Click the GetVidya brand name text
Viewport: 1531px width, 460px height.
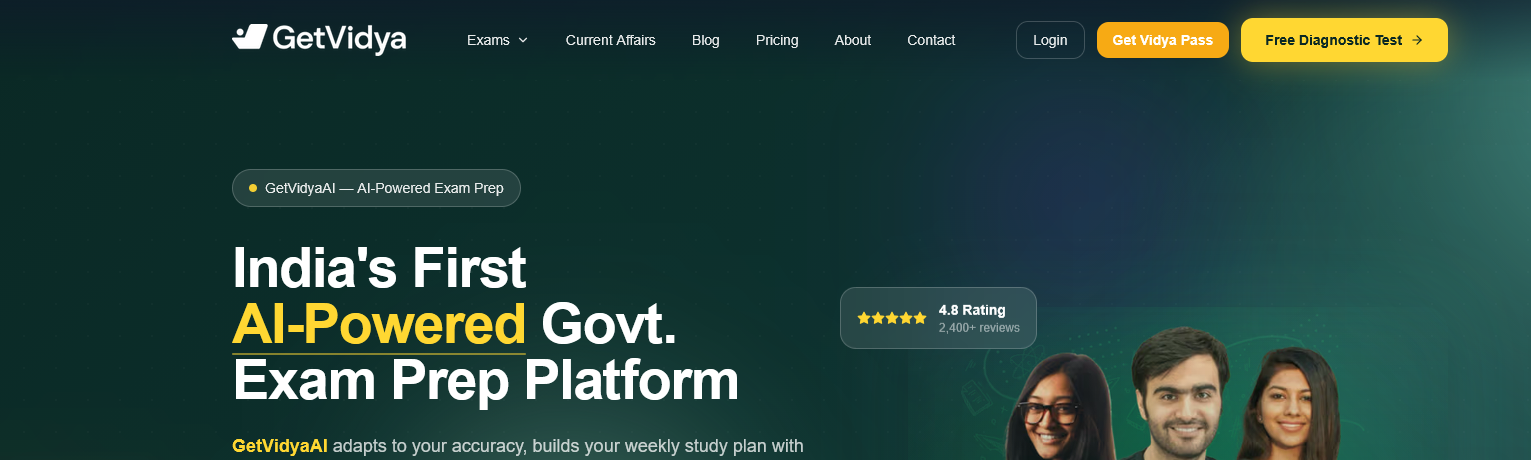click(339, 39)
